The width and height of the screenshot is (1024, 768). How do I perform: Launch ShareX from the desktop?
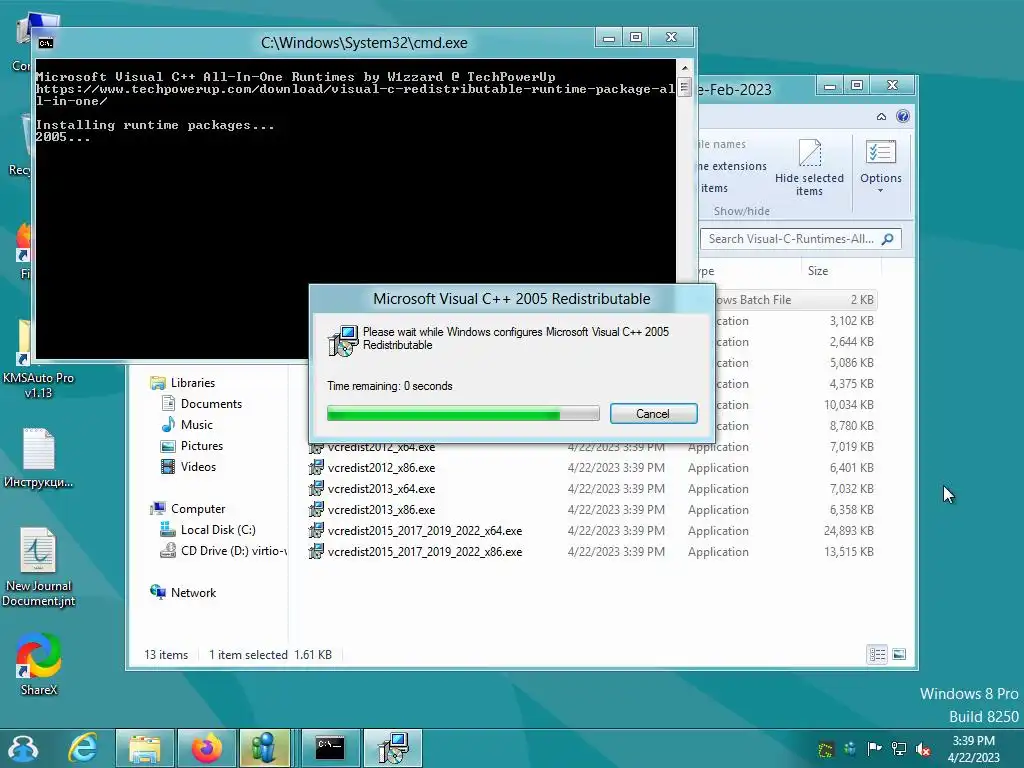39,664
